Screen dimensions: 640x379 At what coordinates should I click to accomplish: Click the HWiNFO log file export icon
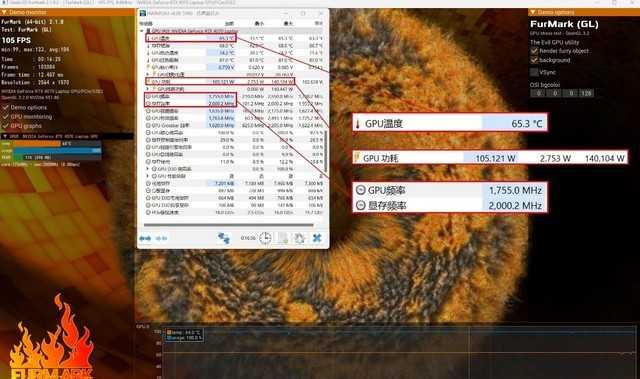pos(283,238)
